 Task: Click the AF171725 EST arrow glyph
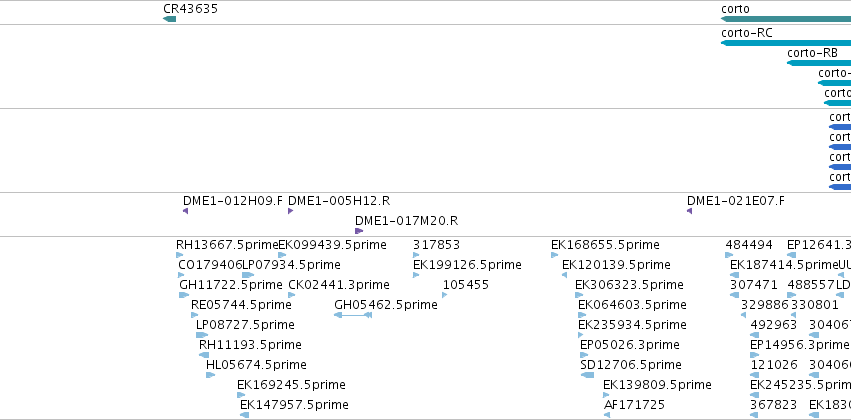tap(607, 415)
